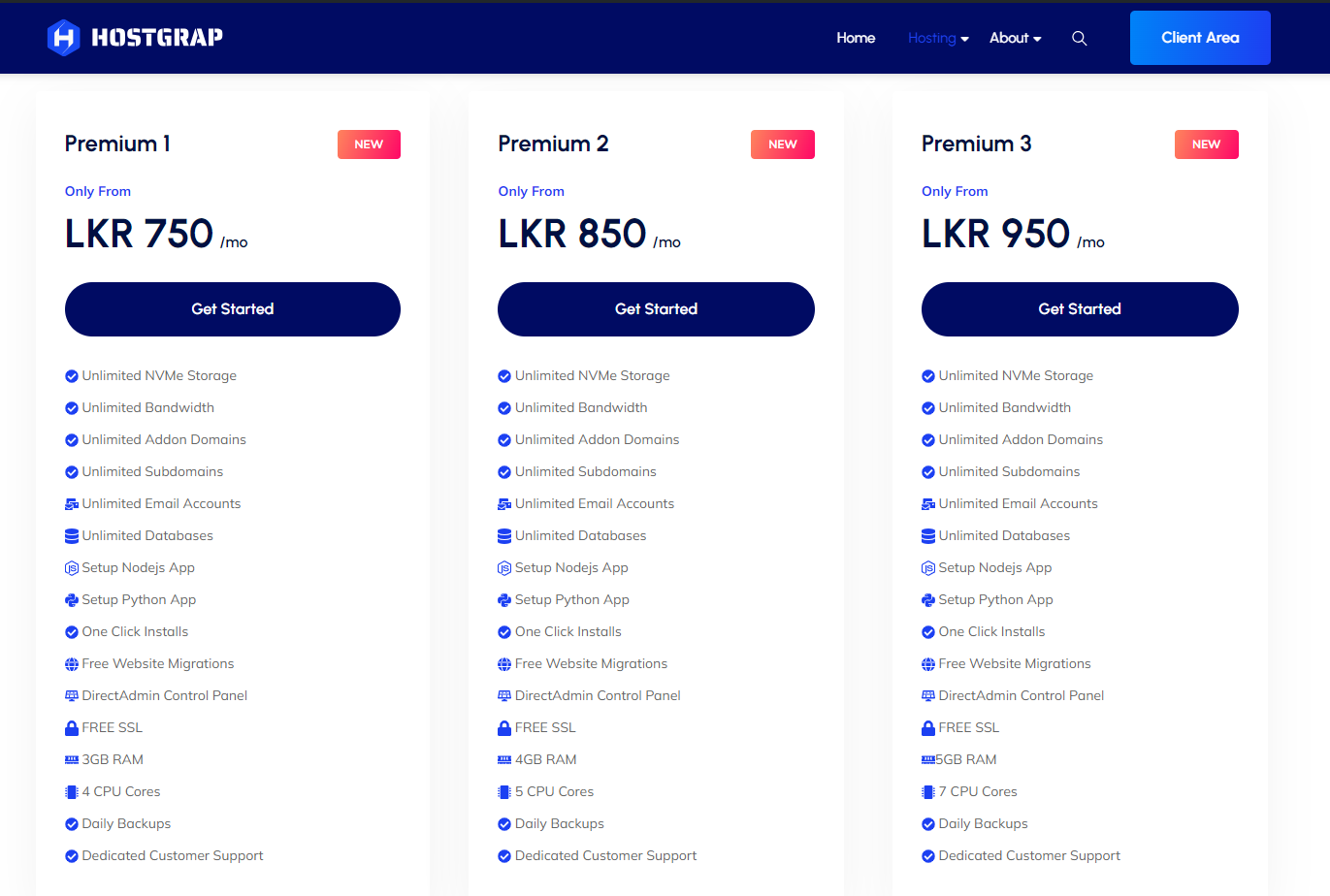This screenshot has height=896, width=1330.
Task: Click Nodejs icon in Premium 1 list
Action: 72,568
